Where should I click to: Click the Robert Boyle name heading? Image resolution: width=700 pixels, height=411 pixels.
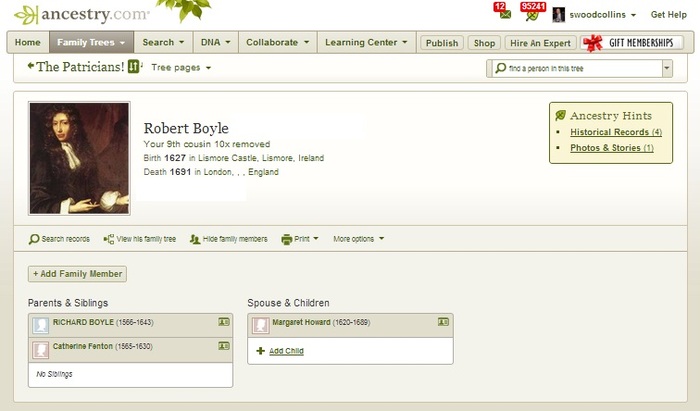(x=186, y=129)
